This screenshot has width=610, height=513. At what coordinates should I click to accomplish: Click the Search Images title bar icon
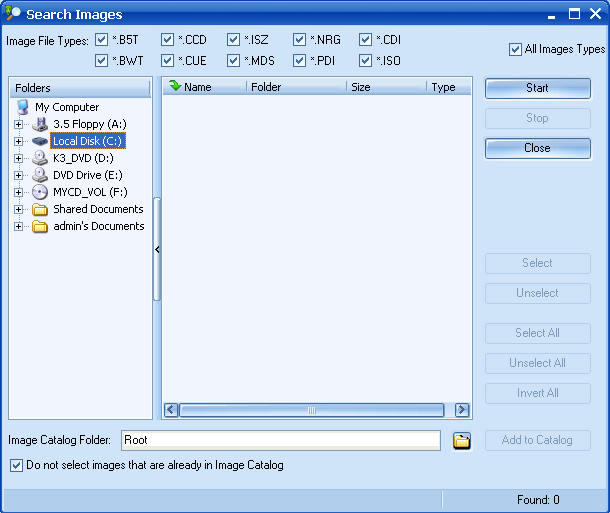click(13, 13)
